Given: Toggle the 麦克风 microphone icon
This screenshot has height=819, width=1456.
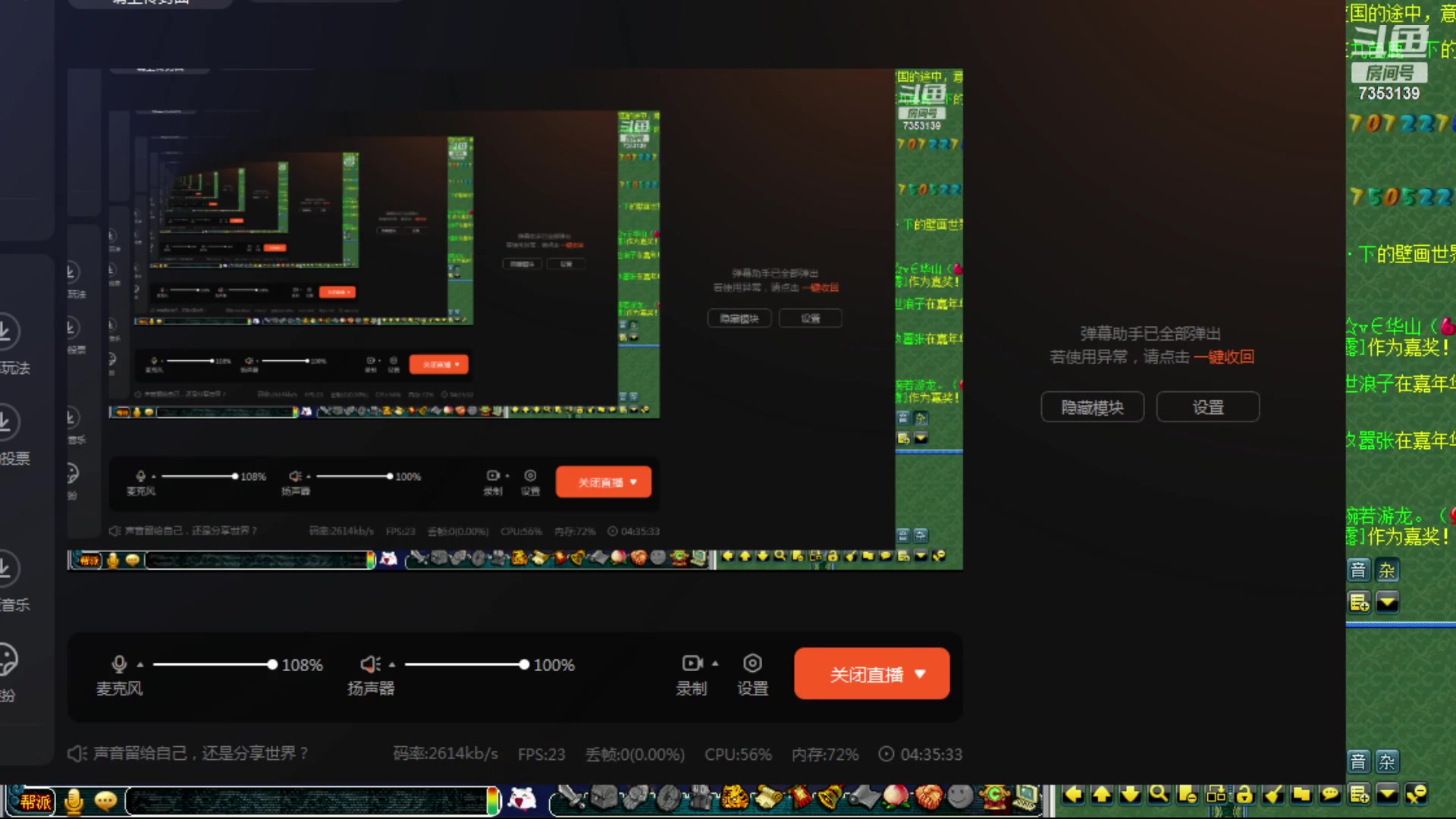Looking at the screenshot, I should pyautogui.click(x=118, y=664).
